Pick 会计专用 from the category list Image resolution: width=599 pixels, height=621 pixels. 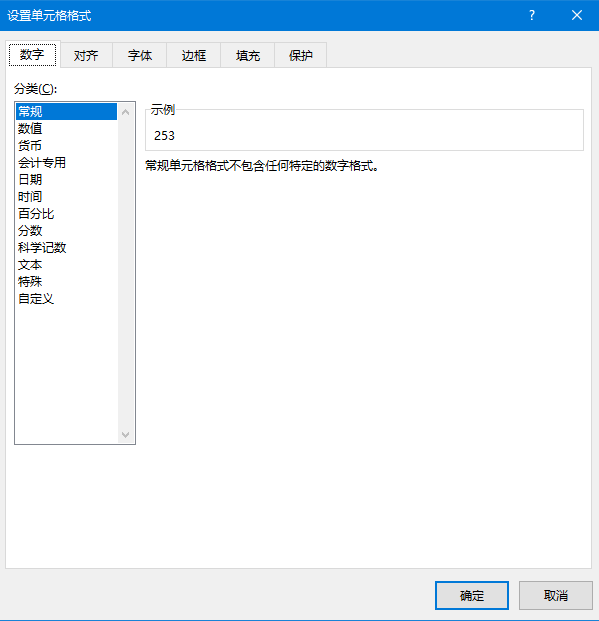pyautogui.click(x=66, y=162)
